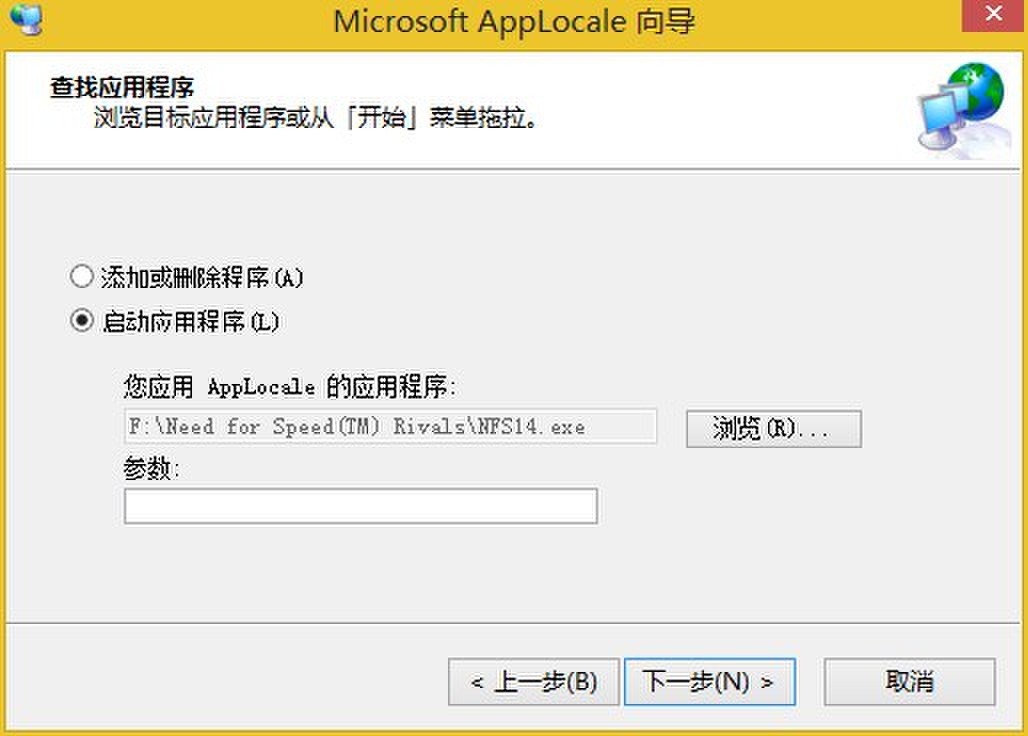This screenshot has width=1028, height=736.
Task: Select the 添加或删除程序 (A) radio button
Action: click(x=81, y=276)
